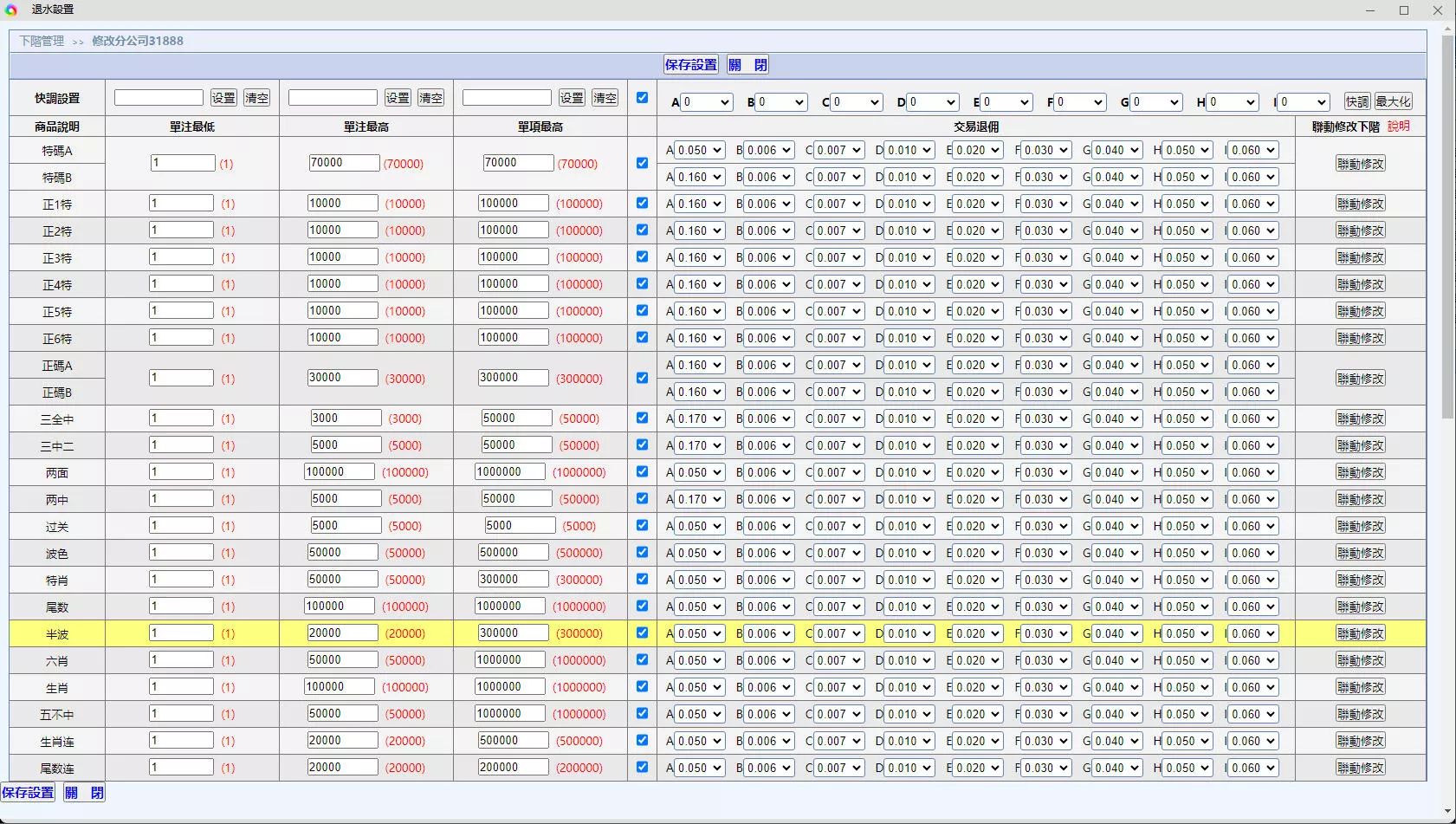Click 設置 under the 單注最低 column
The height and width of the screenshot is (824, 1456).
coord(223,98)
